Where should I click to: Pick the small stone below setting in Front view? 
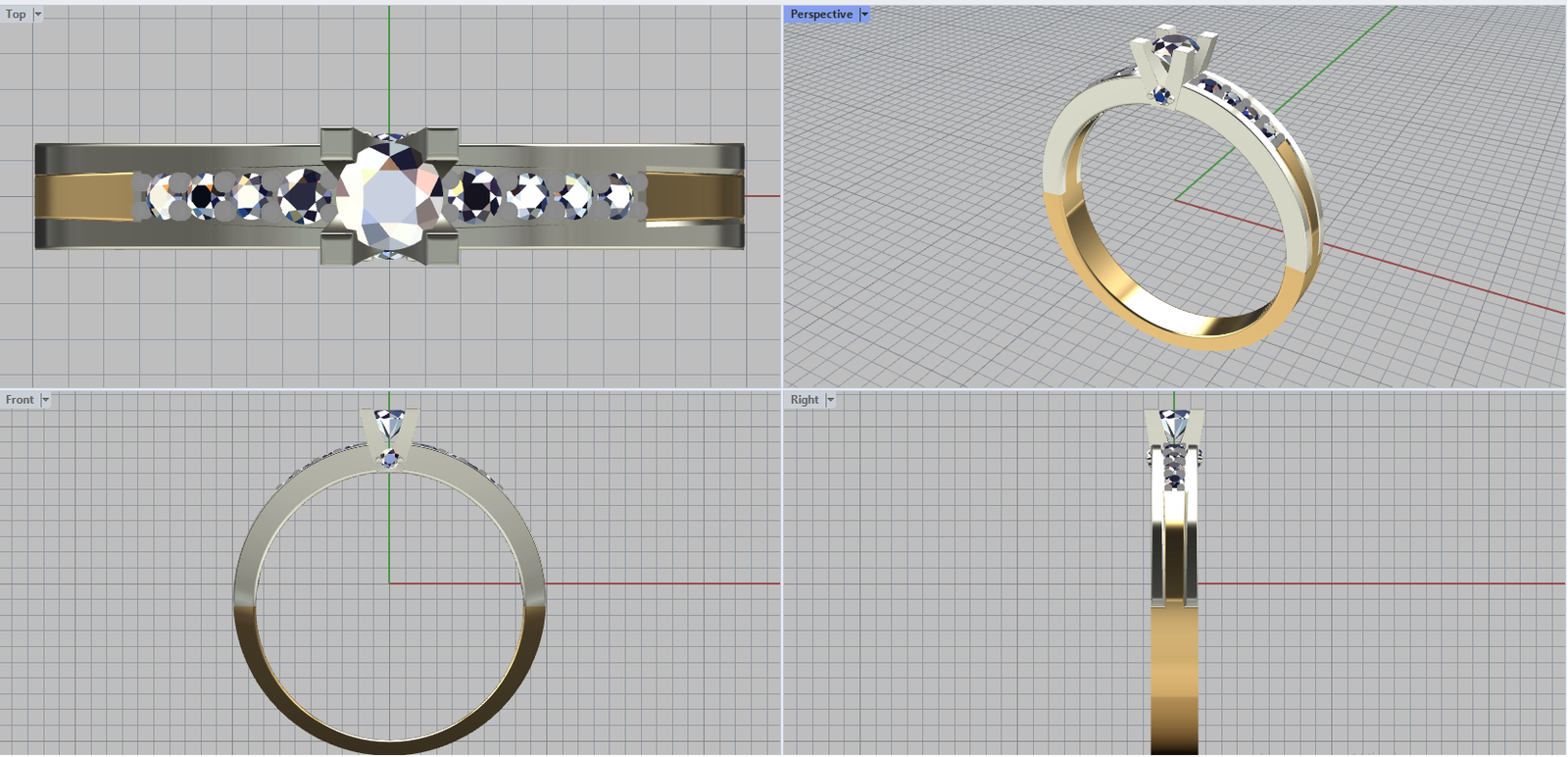(x=391, y=459)
